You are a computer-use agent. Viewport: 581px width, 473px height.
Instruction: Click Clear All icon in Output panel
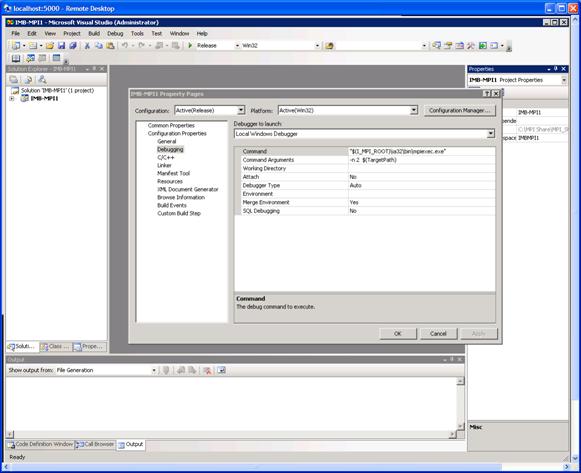(x=208, y=370)
